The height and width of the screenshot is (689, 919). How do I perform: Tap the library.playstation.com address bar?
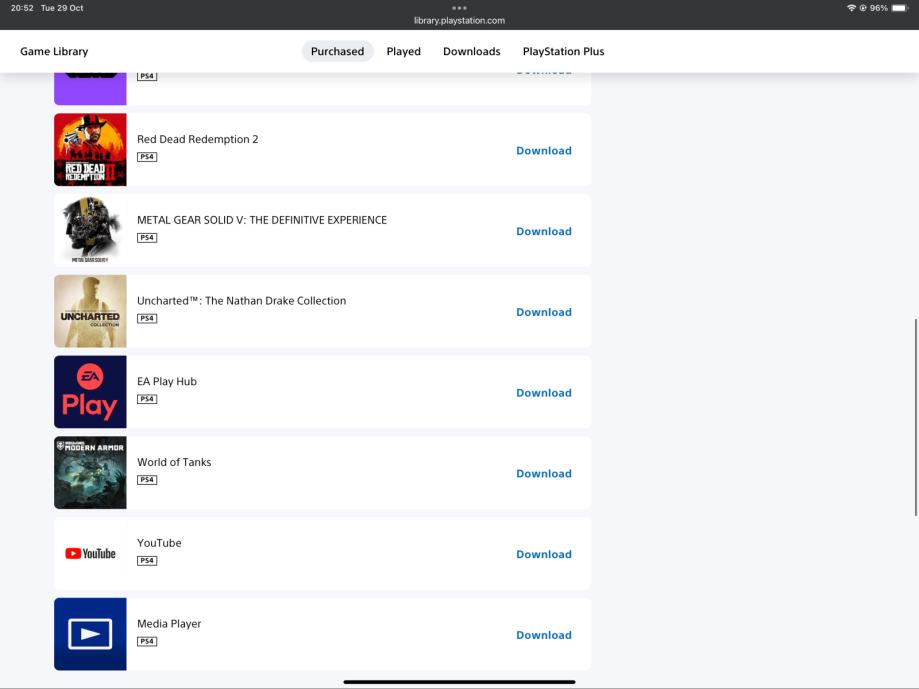459,21
